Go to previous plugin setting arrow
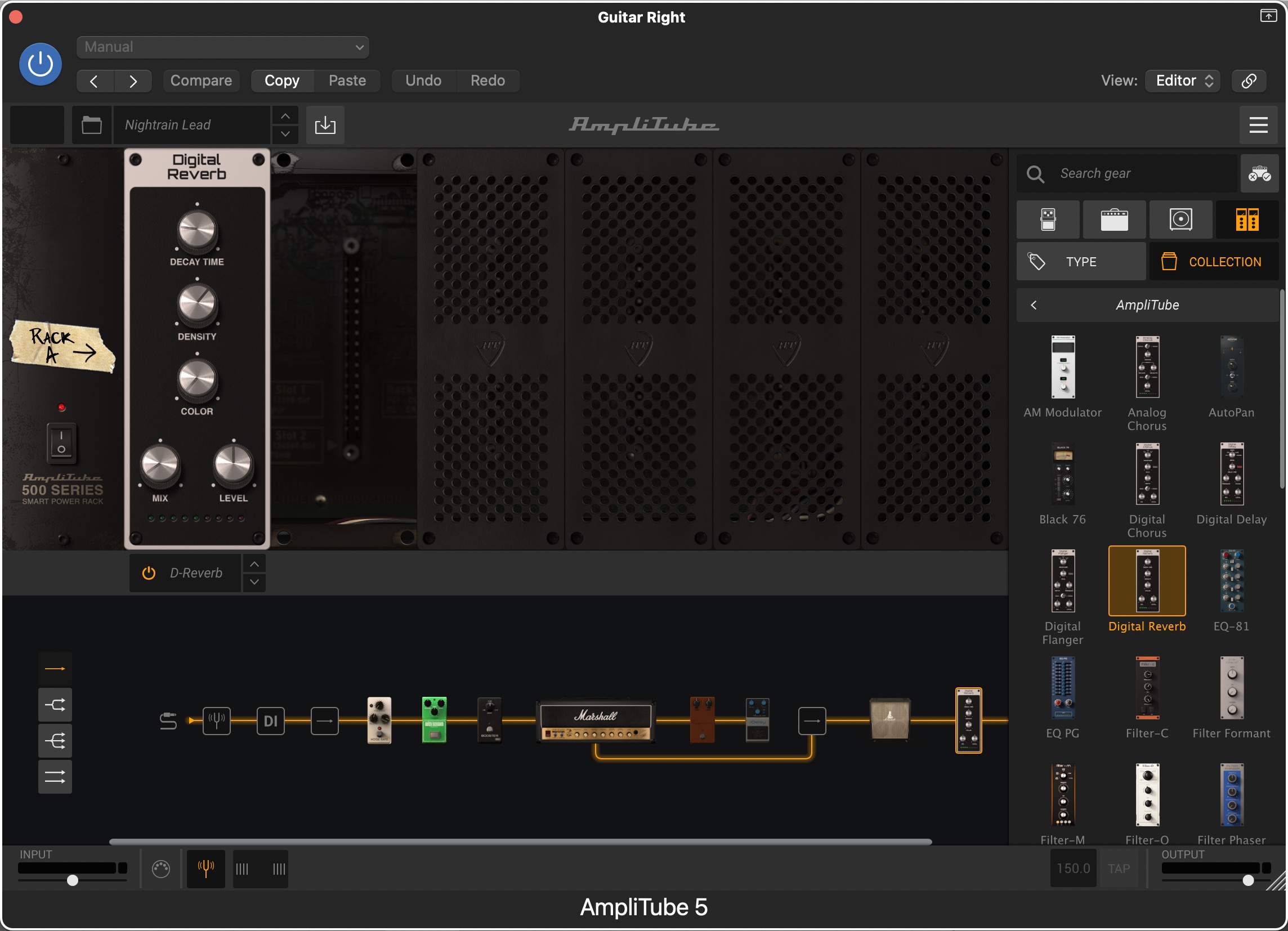Image resolution: width=1288 pixels, height=931 pixels. click(x=95, y=80)
